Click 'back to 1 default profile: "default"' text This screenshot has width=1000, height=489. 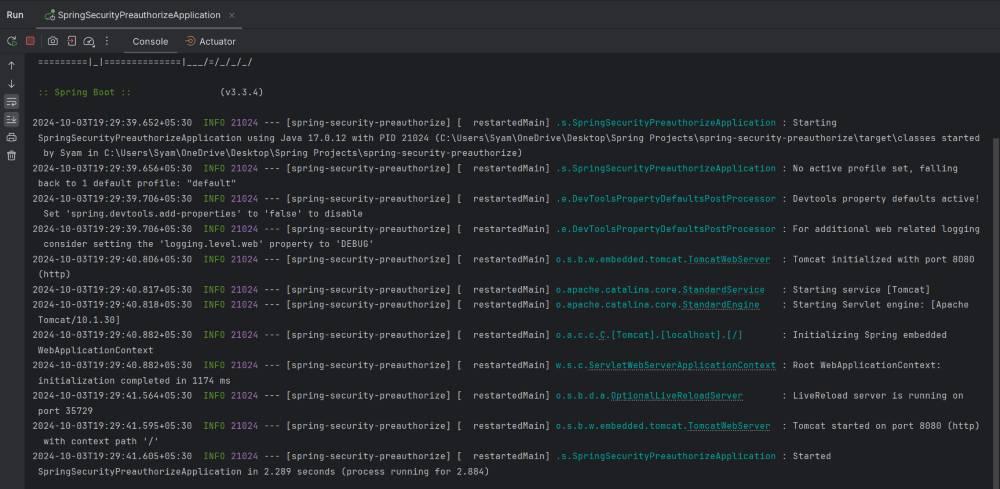[x=137, y=184]
